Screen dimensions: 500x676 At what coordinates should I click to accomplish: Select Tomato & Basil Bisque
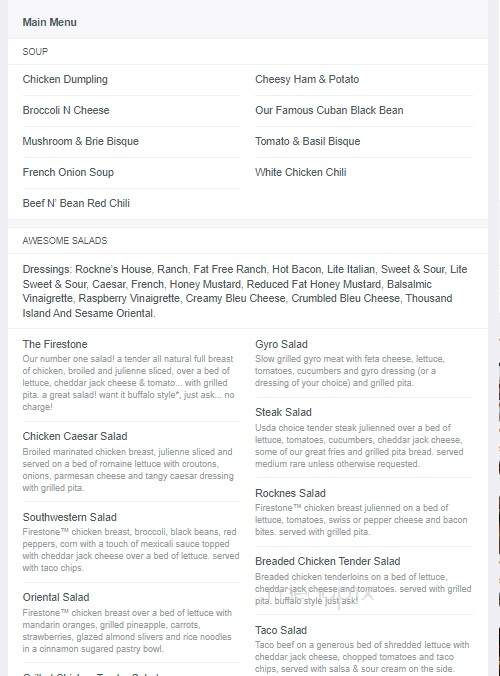(307, 141)
